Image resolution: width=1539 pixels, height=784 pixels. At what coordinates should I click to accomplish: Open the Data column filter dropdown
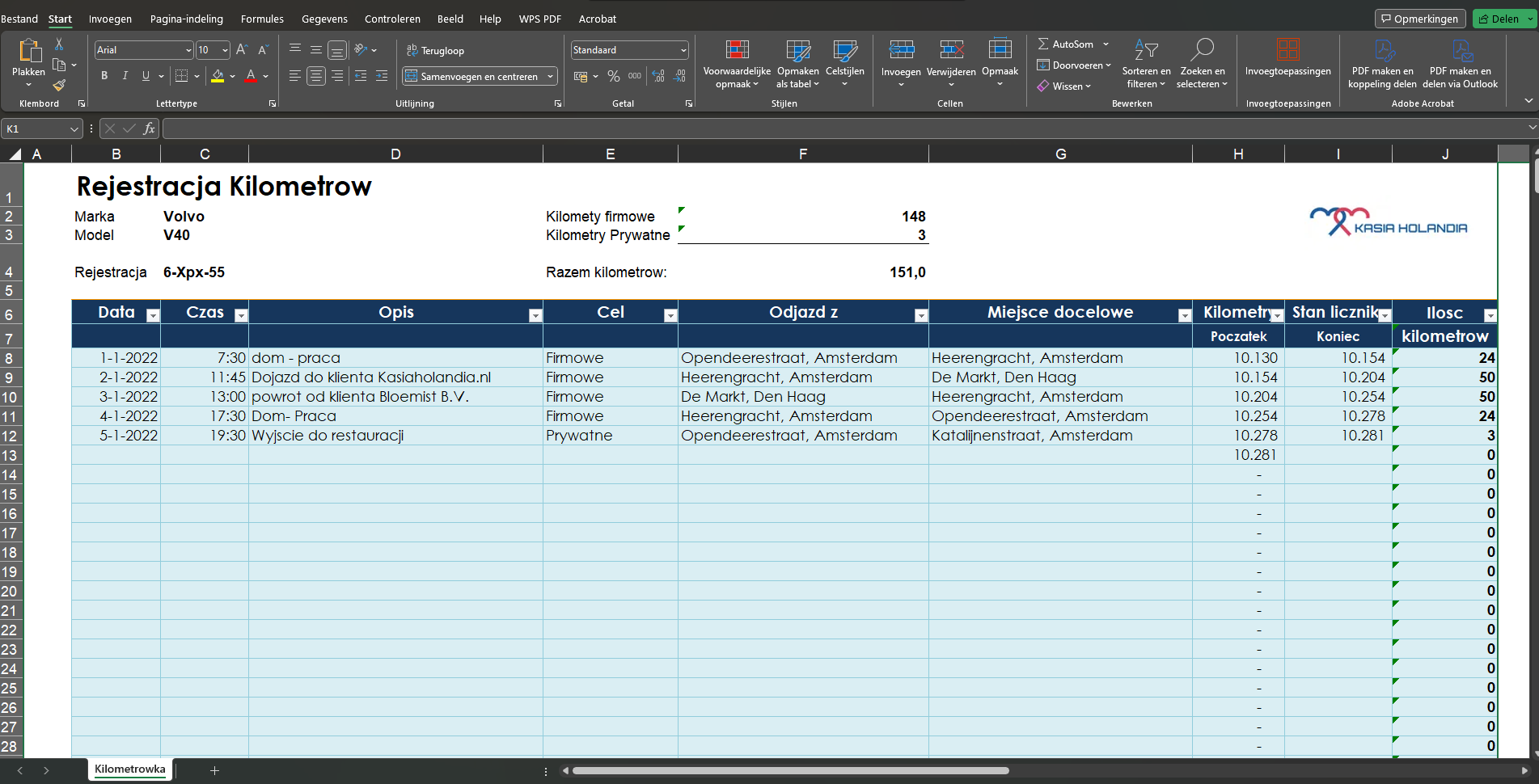coord(153,315)
